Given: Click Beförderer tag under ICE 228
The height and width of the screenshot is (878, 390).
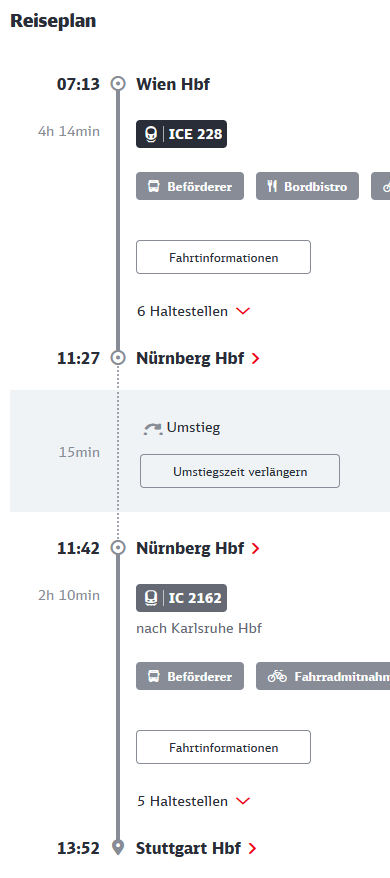Looking at the screenshot, I should [x=190, y=186].
